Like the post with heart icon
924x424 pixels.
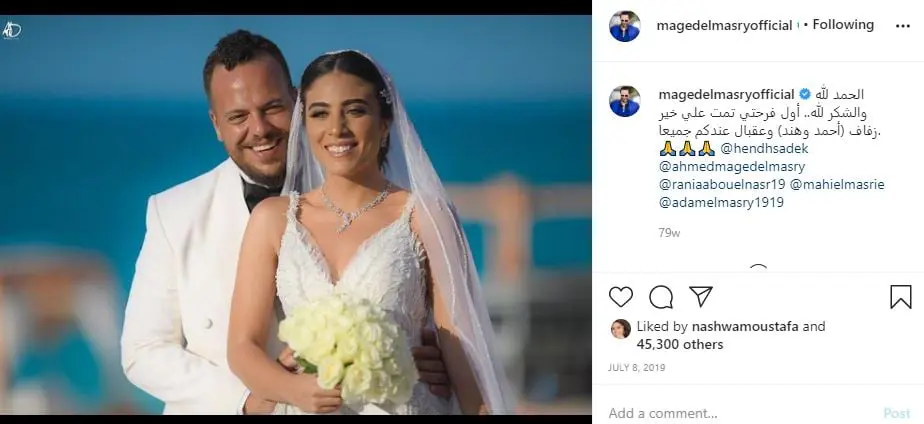(621, 297)
